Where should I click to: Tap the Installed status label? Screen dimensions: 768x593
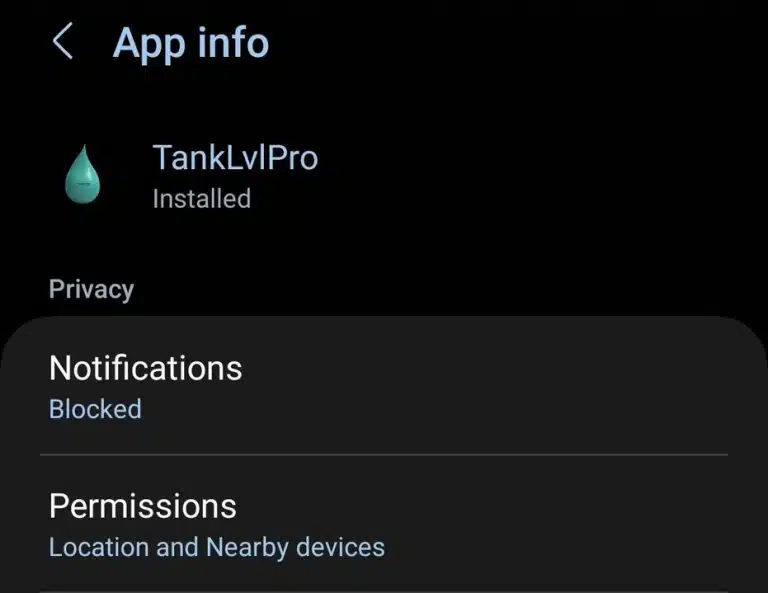[202, 199]
